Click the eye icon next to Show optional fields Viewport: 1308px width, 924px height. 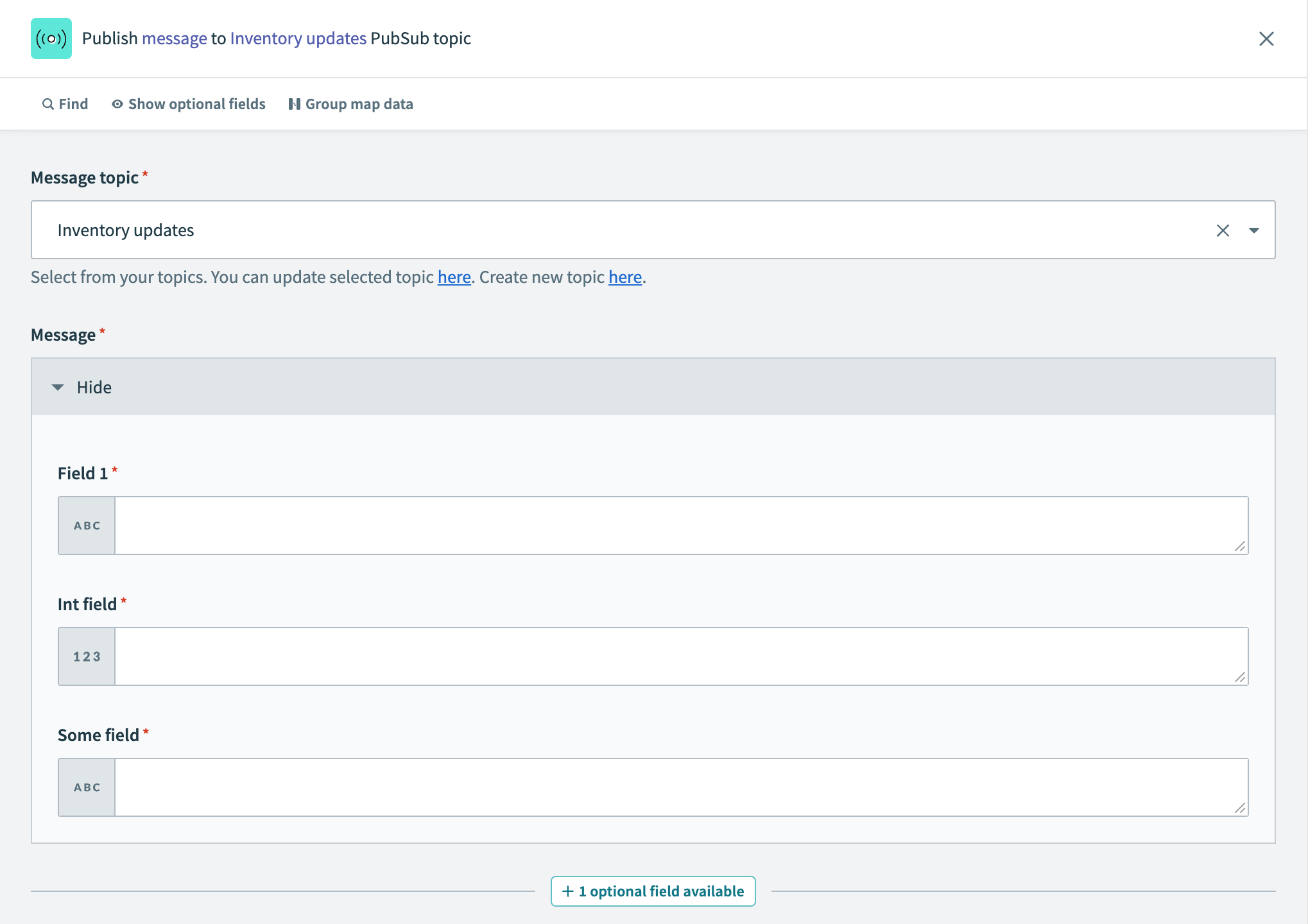[x=117, y=103]
